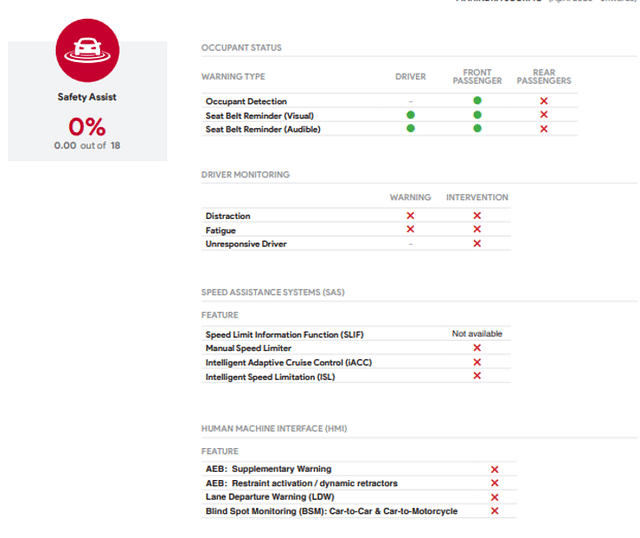
Task: Click Blind Spot Monitoring (BSM) label
Action: (331, 511)
